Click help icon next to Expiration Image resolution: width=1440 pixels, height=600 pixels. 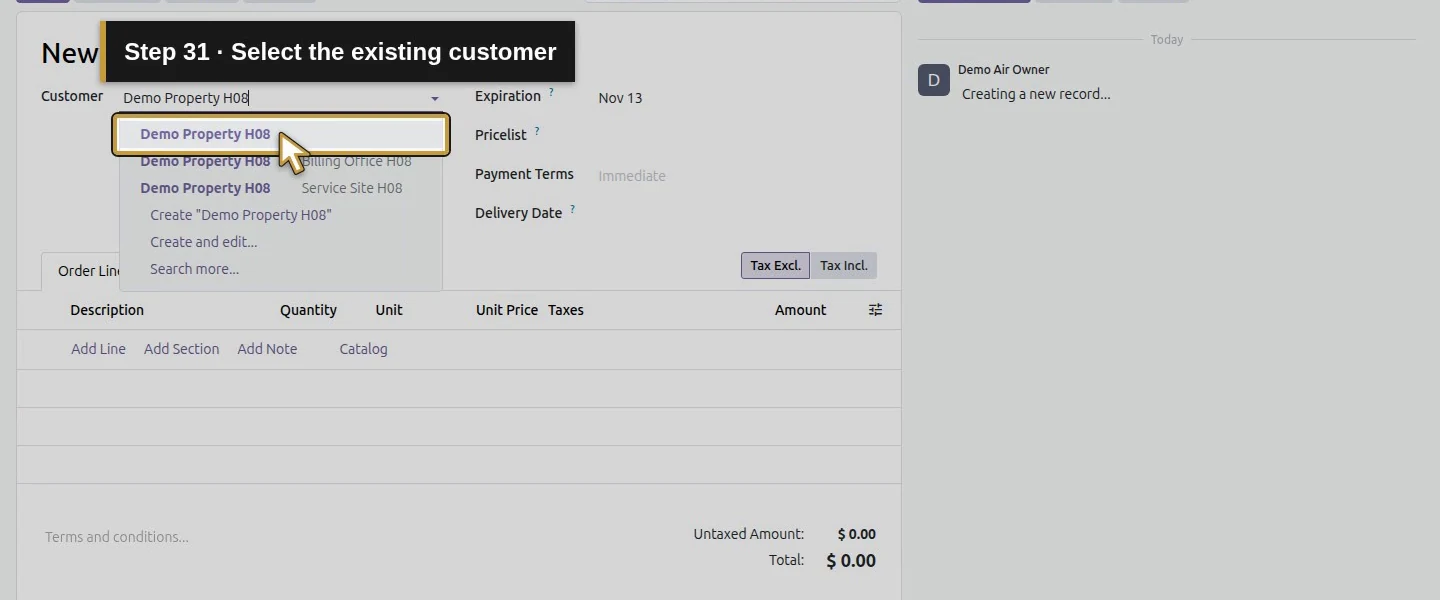(x=551, y=92)
